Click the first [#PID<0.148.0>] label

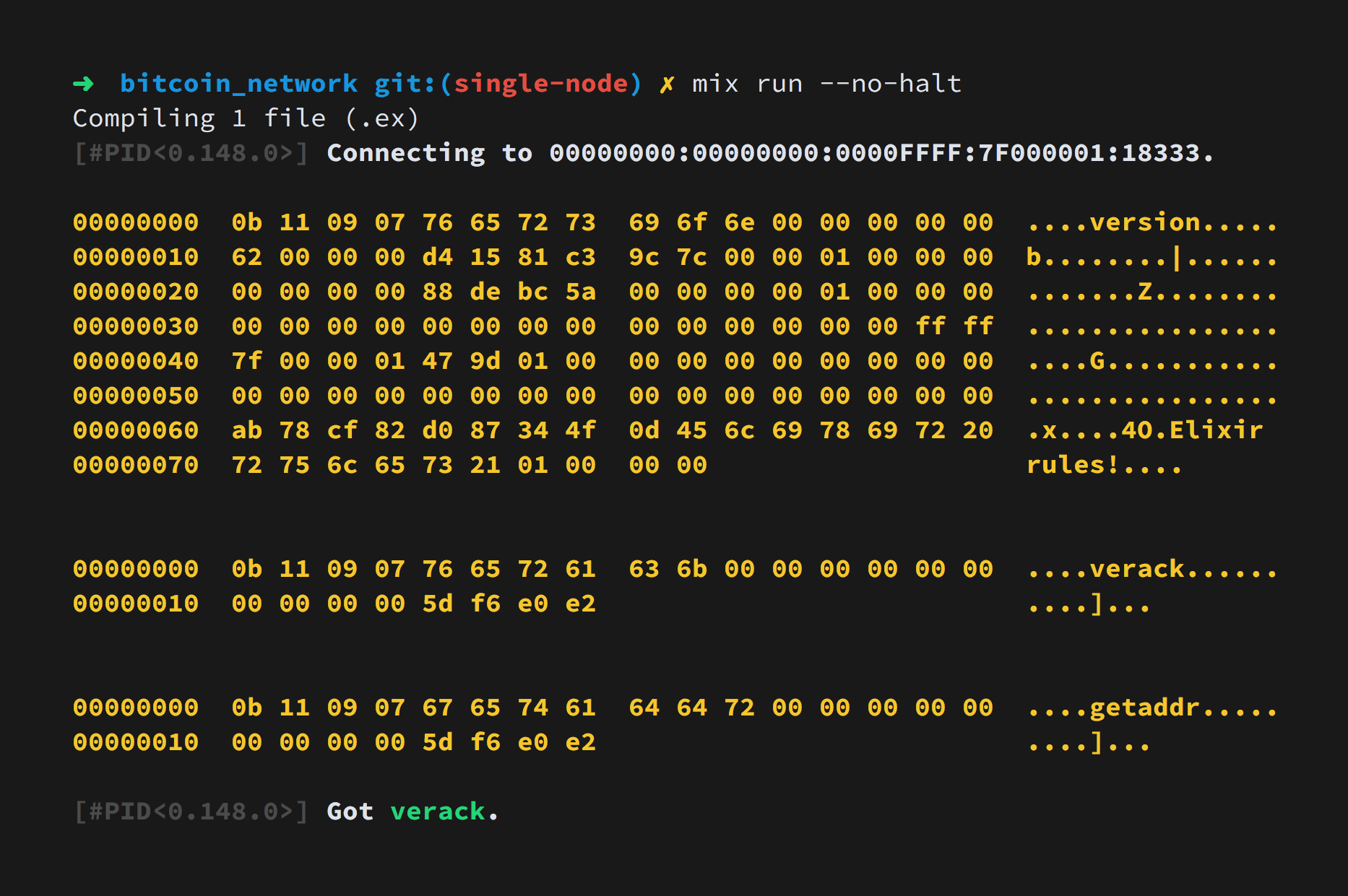(191, 153)
